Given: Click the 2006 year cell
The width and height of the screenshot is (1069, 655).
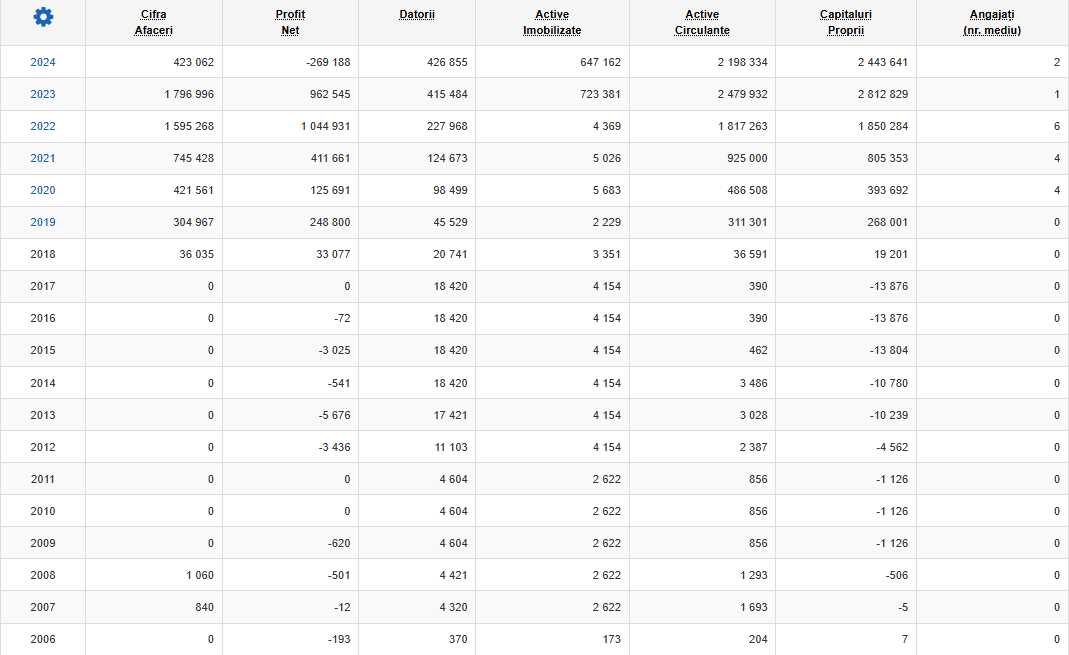Looking at the screenshot, I should pos(43,639).
